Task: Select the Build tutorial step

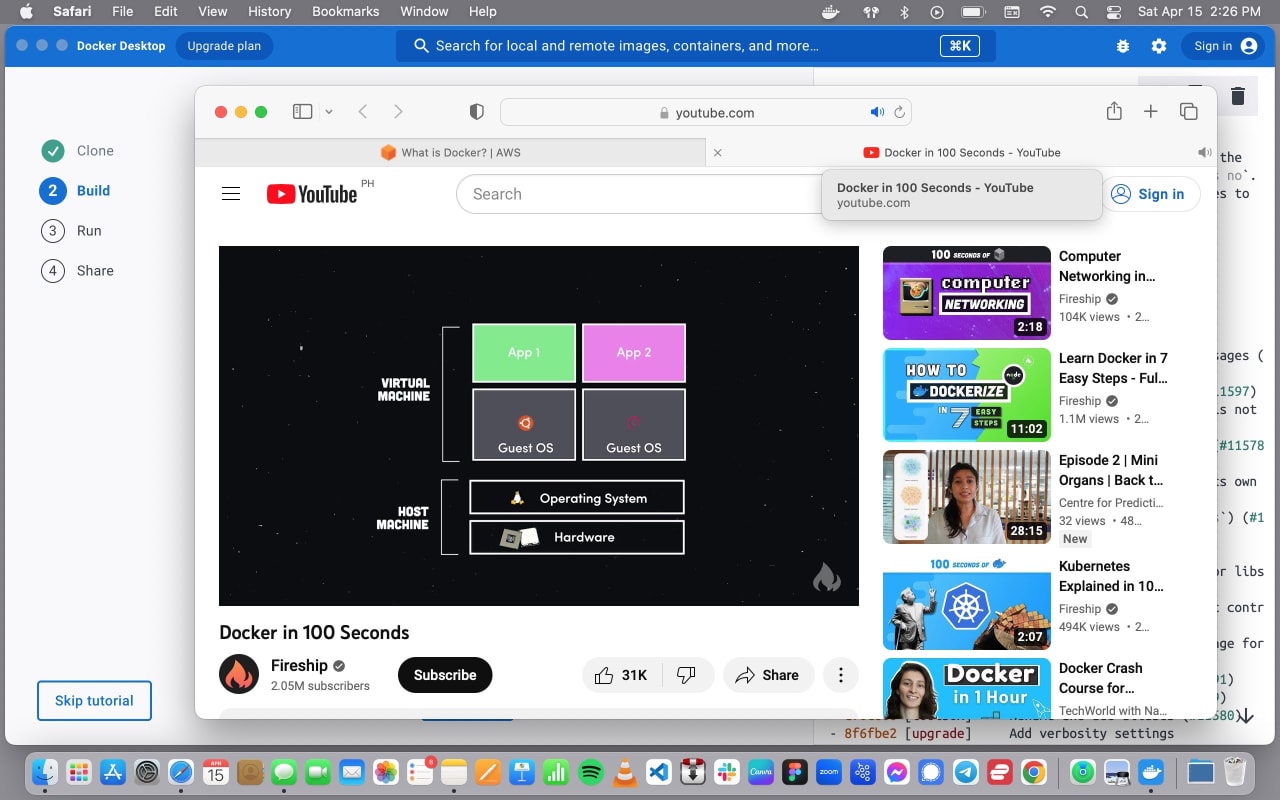Action: (75, 191)
